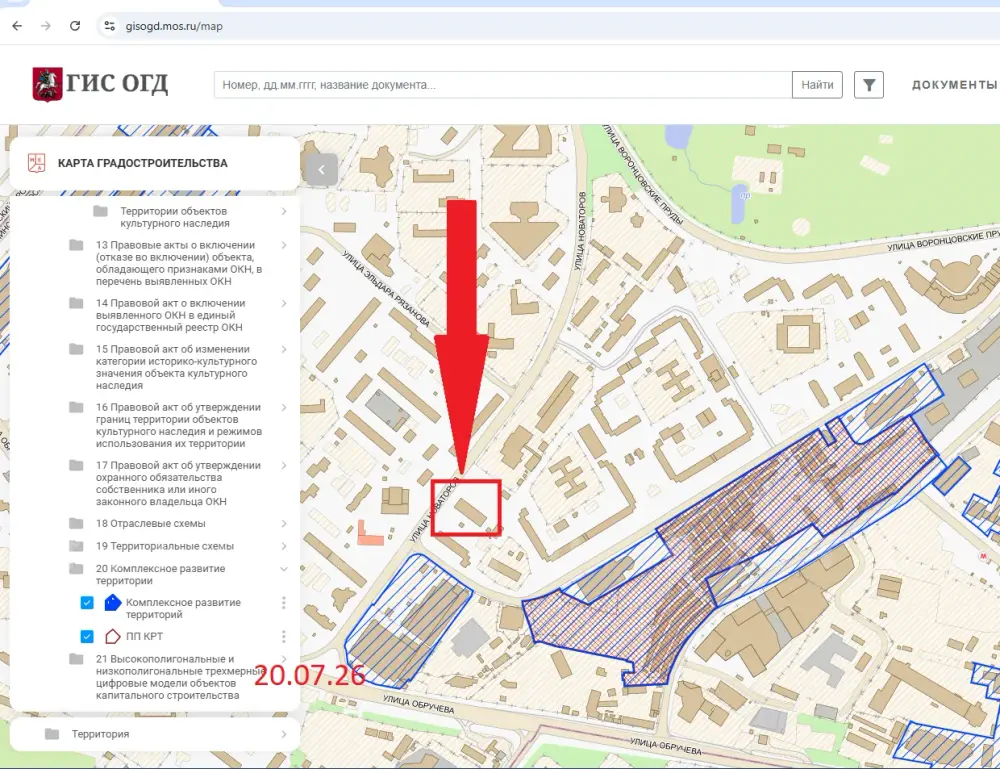Expand 15 Правовой акт об изменении категории

click(284, 349)
